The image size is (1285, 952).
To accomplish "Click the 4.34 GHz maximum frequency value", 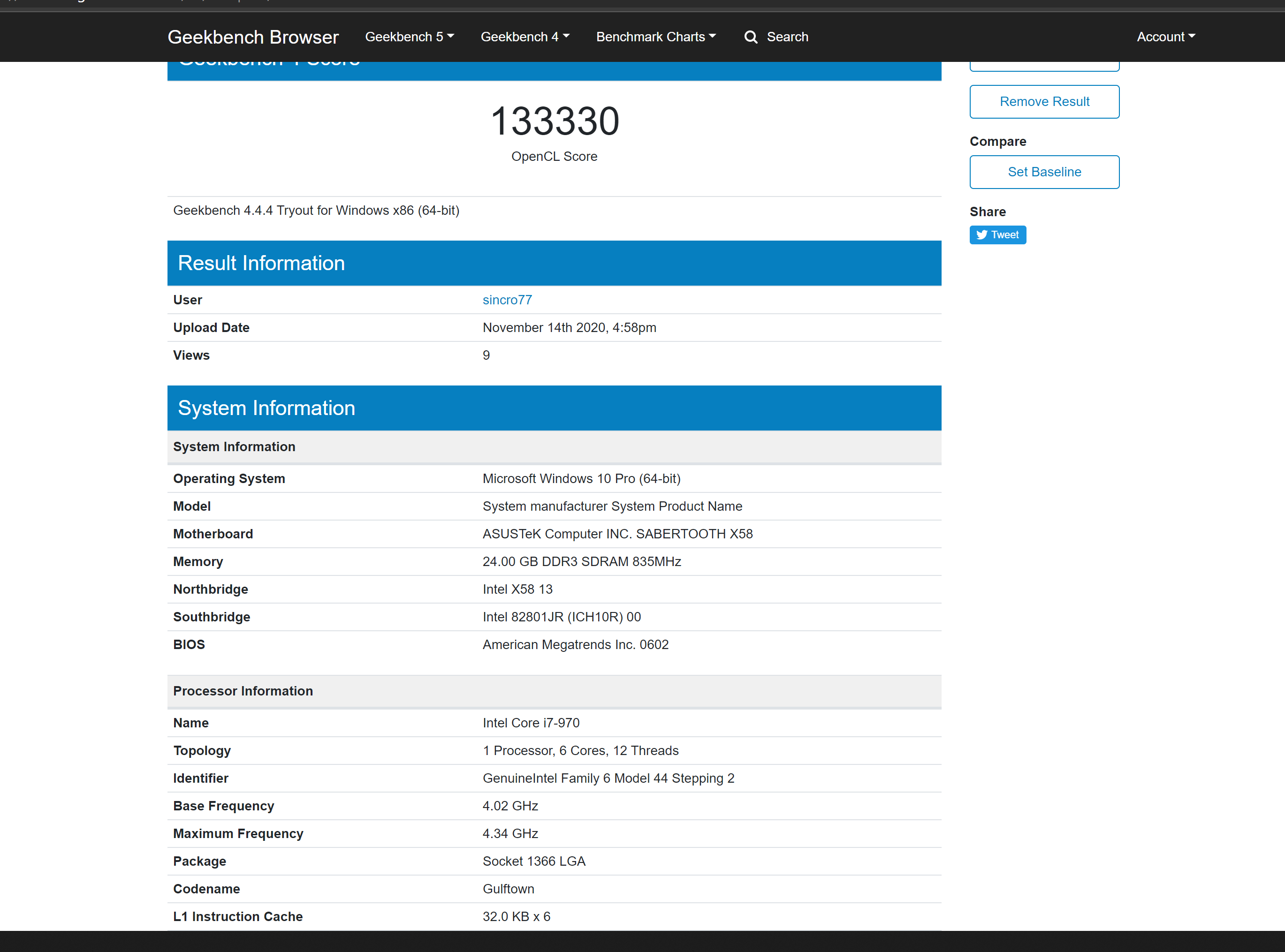I will click(x=510, y=833).
